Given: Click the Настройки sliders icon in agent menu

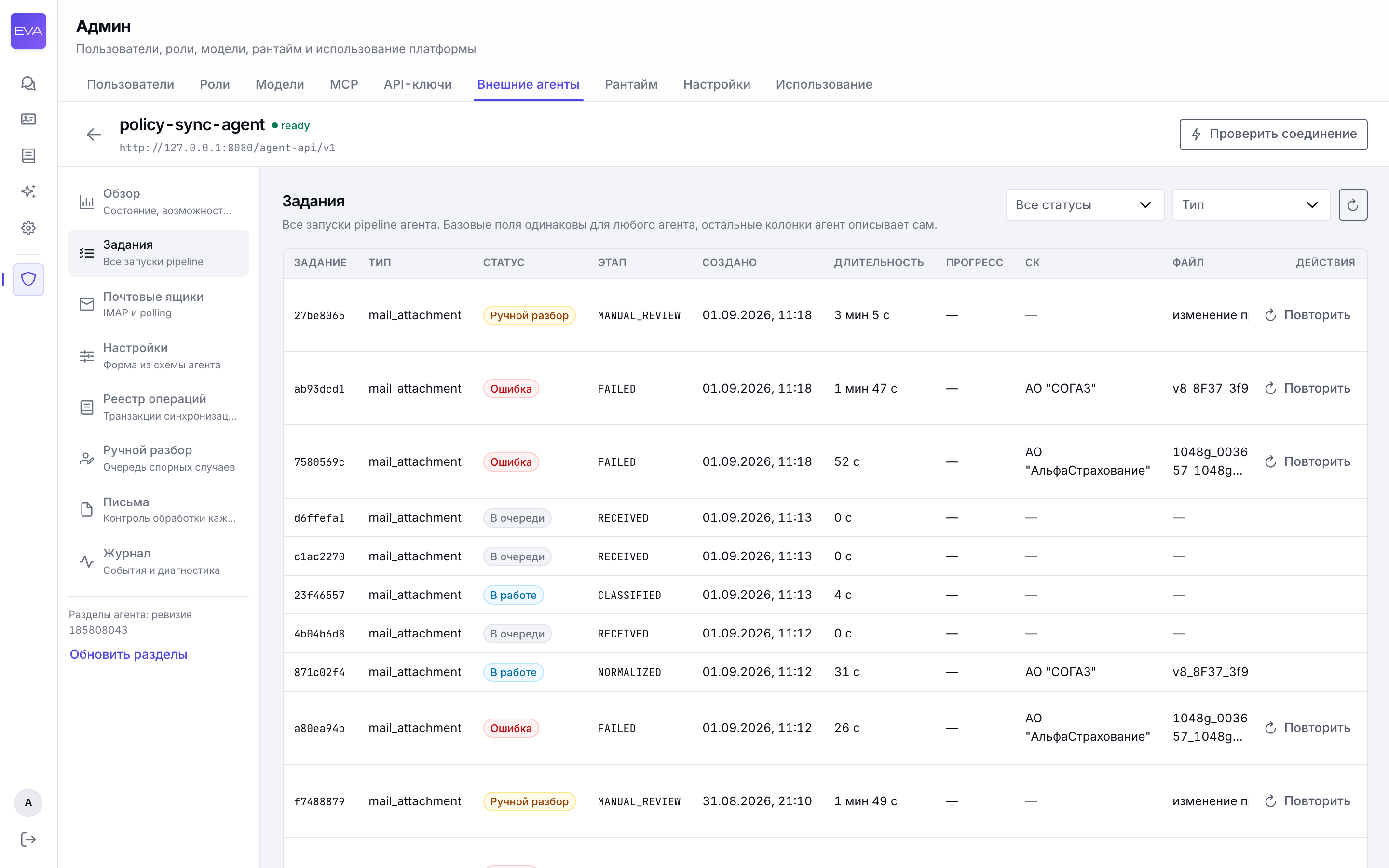Looking at the screenshot, I should click(87, 356).
